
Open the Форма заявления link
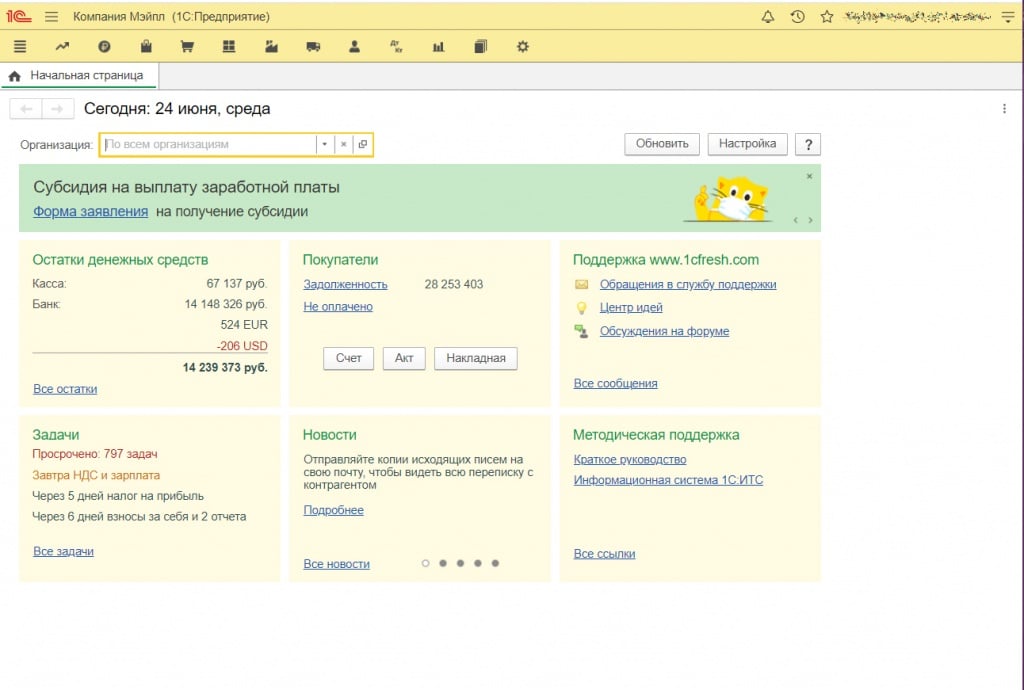coord(90,212)
